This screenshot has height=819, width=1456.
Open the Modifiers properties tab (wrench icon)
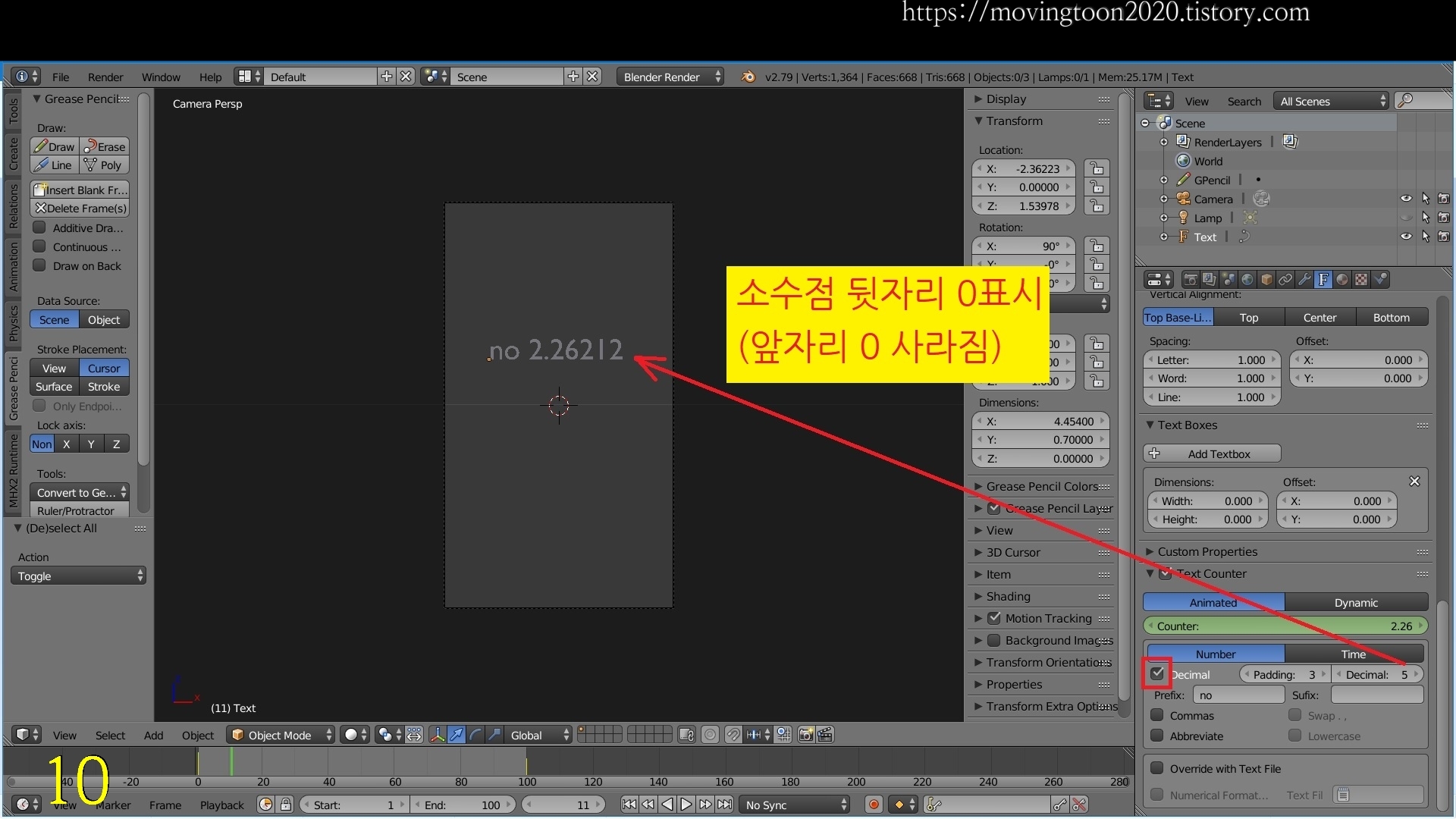[x=1304, y=280]
